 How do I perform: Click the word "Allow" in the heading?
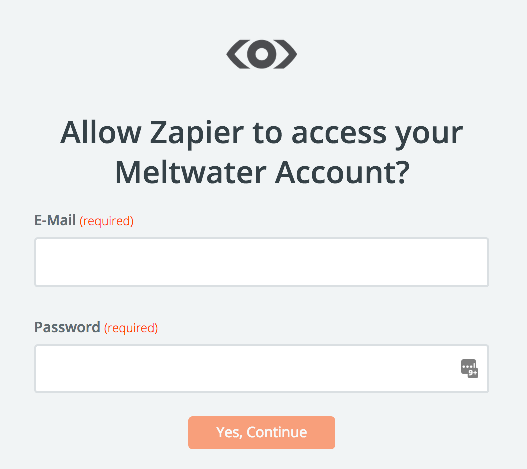click(101, 132)
